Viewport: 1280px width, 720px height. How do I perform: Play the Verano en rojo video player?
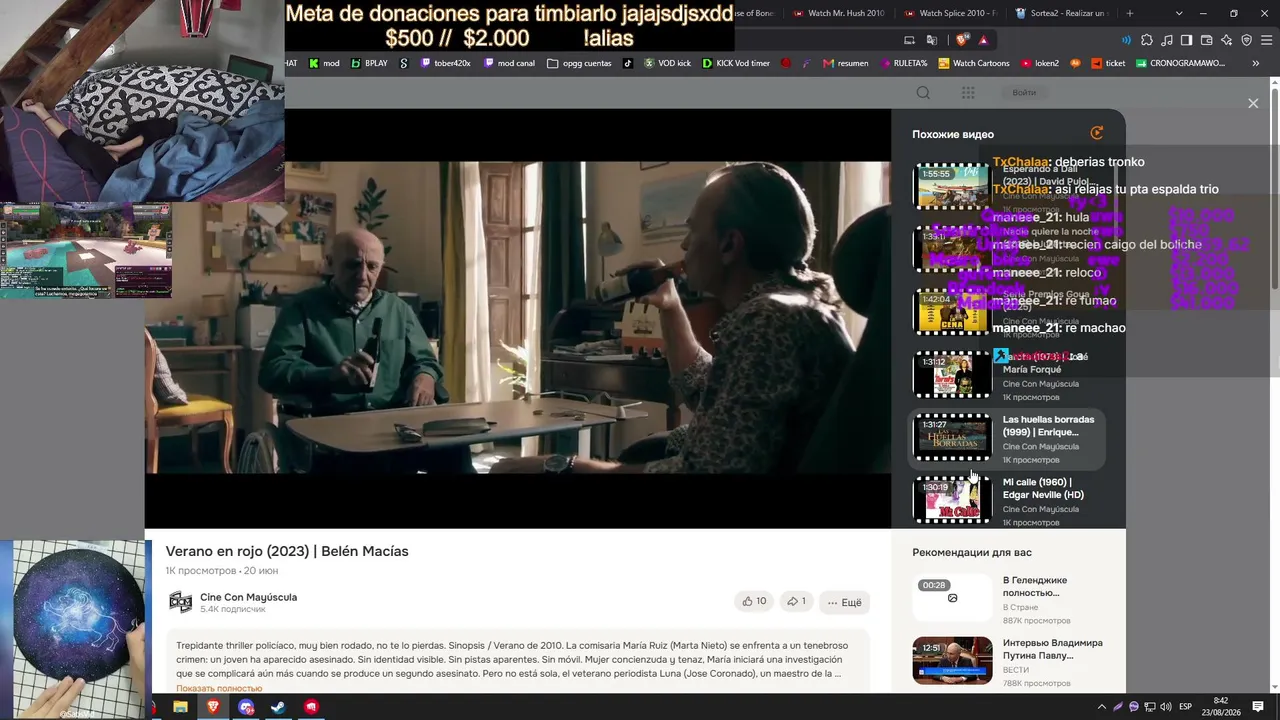point(517,318)
